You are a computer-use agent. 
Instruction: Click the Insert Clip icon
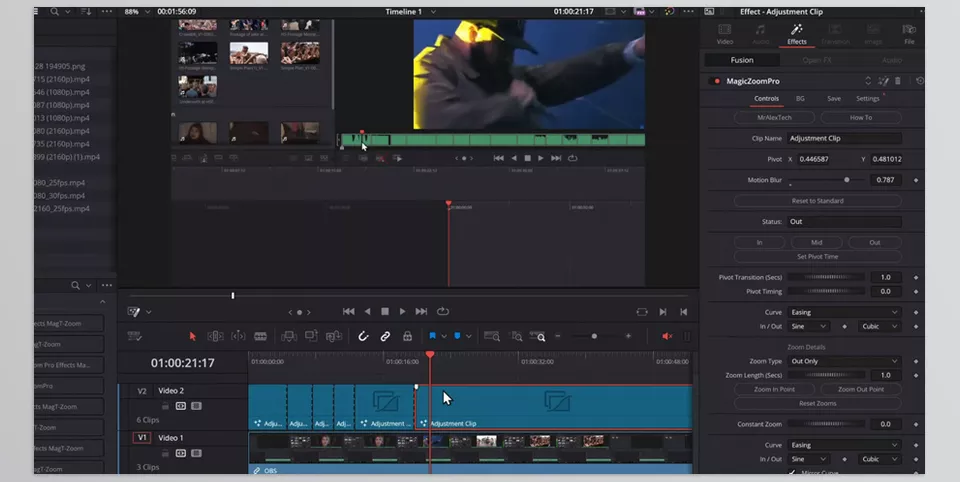pos(289,336)
